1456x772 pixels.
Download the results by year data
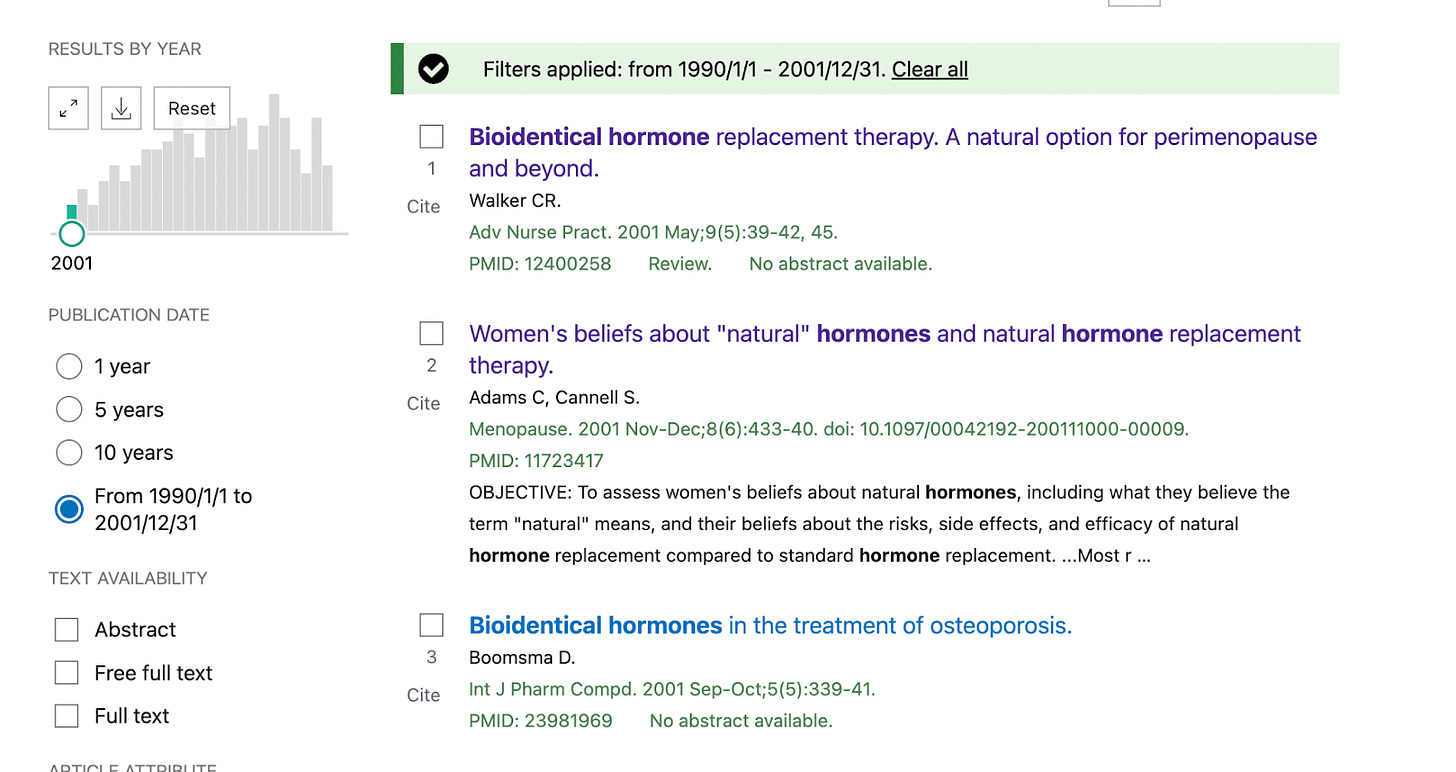point(121,109)
